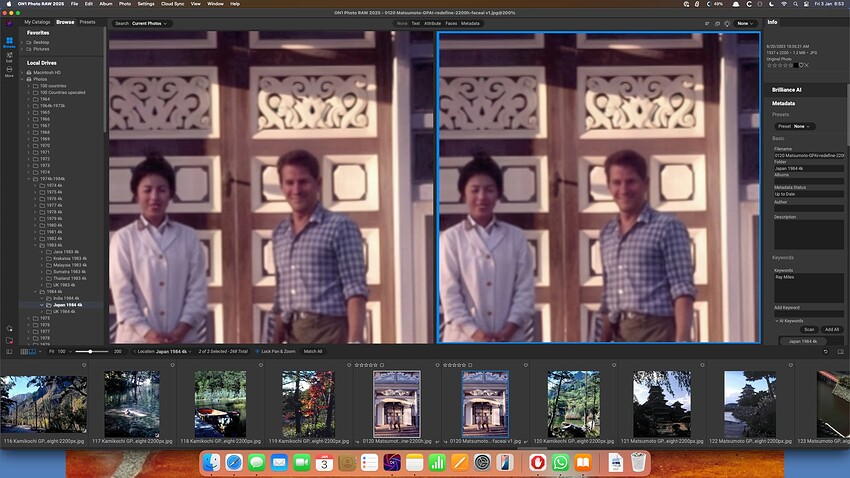
Task: Select the compare view mode icon
Action: (x=32, y=352)
